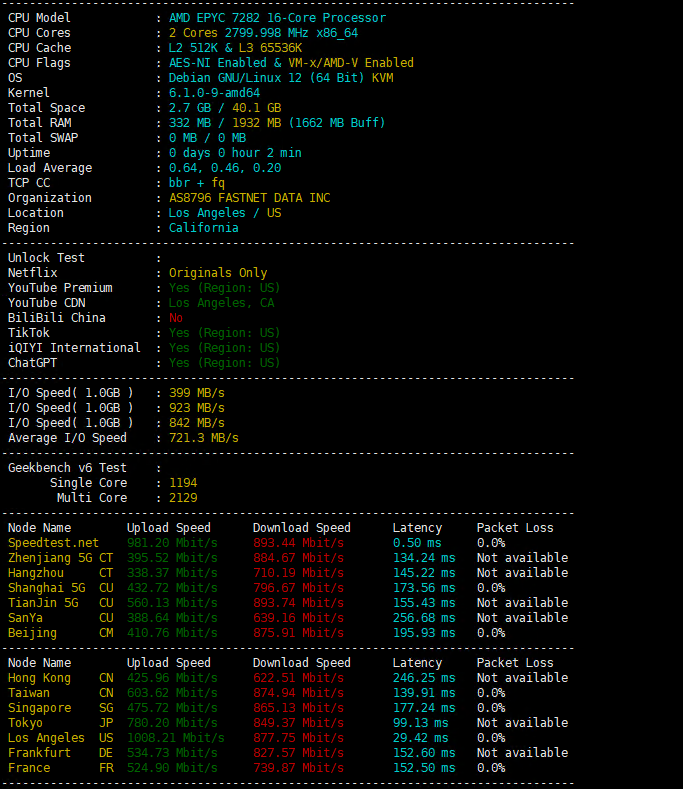Select the Geekbench Multi Core score 2129

183,498
